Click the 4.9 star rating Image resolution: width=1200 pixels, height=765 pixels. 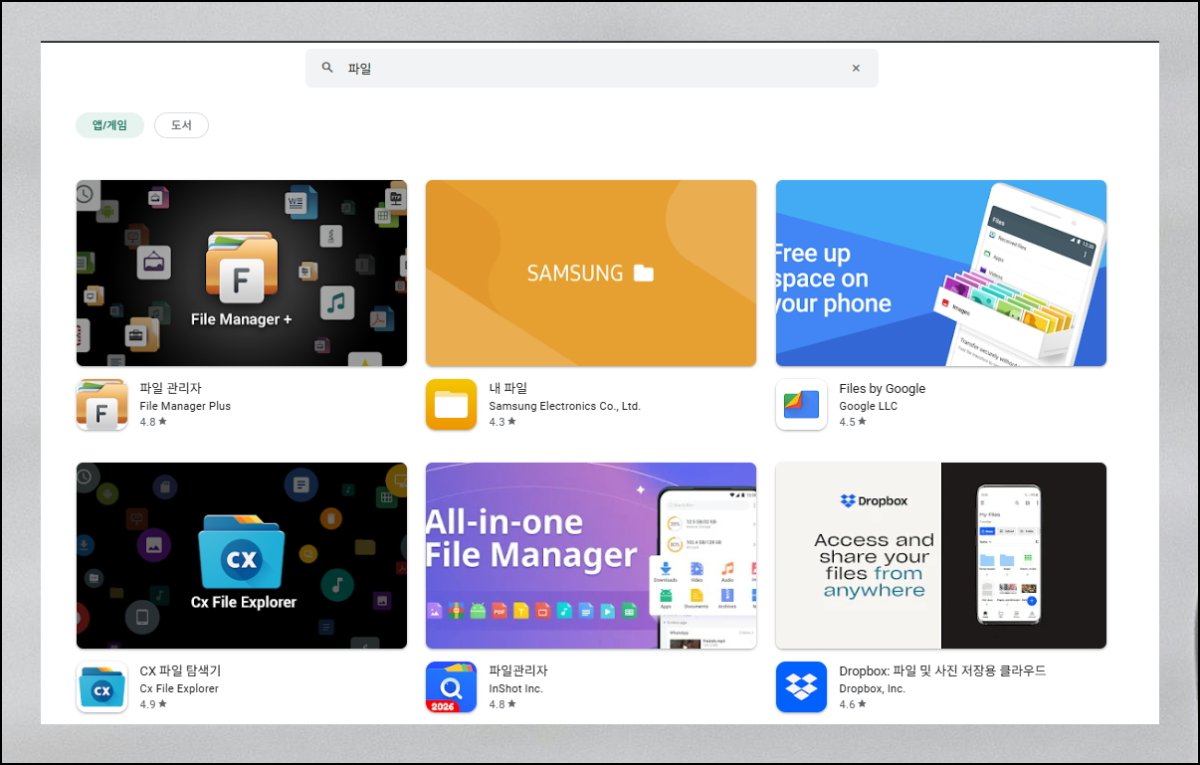click(153, 704)
